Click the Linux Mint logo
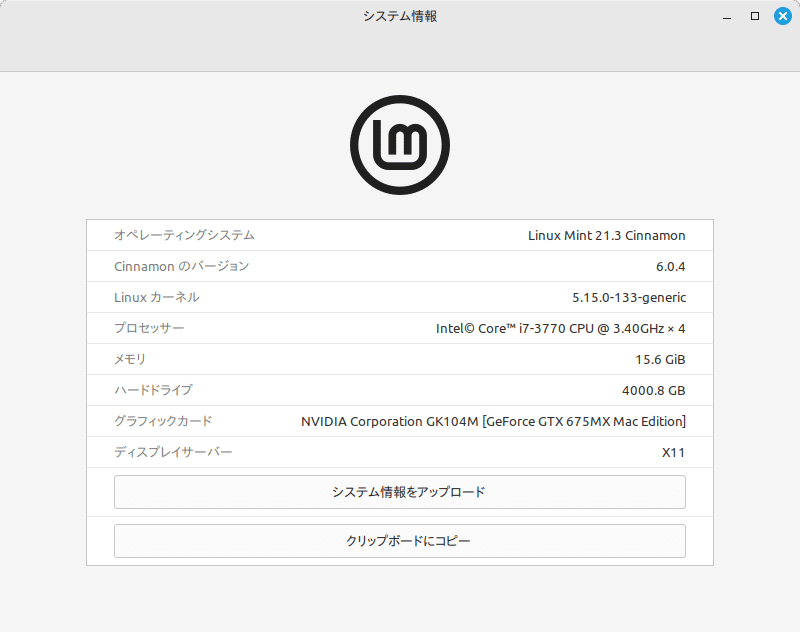 click(400, 143)
